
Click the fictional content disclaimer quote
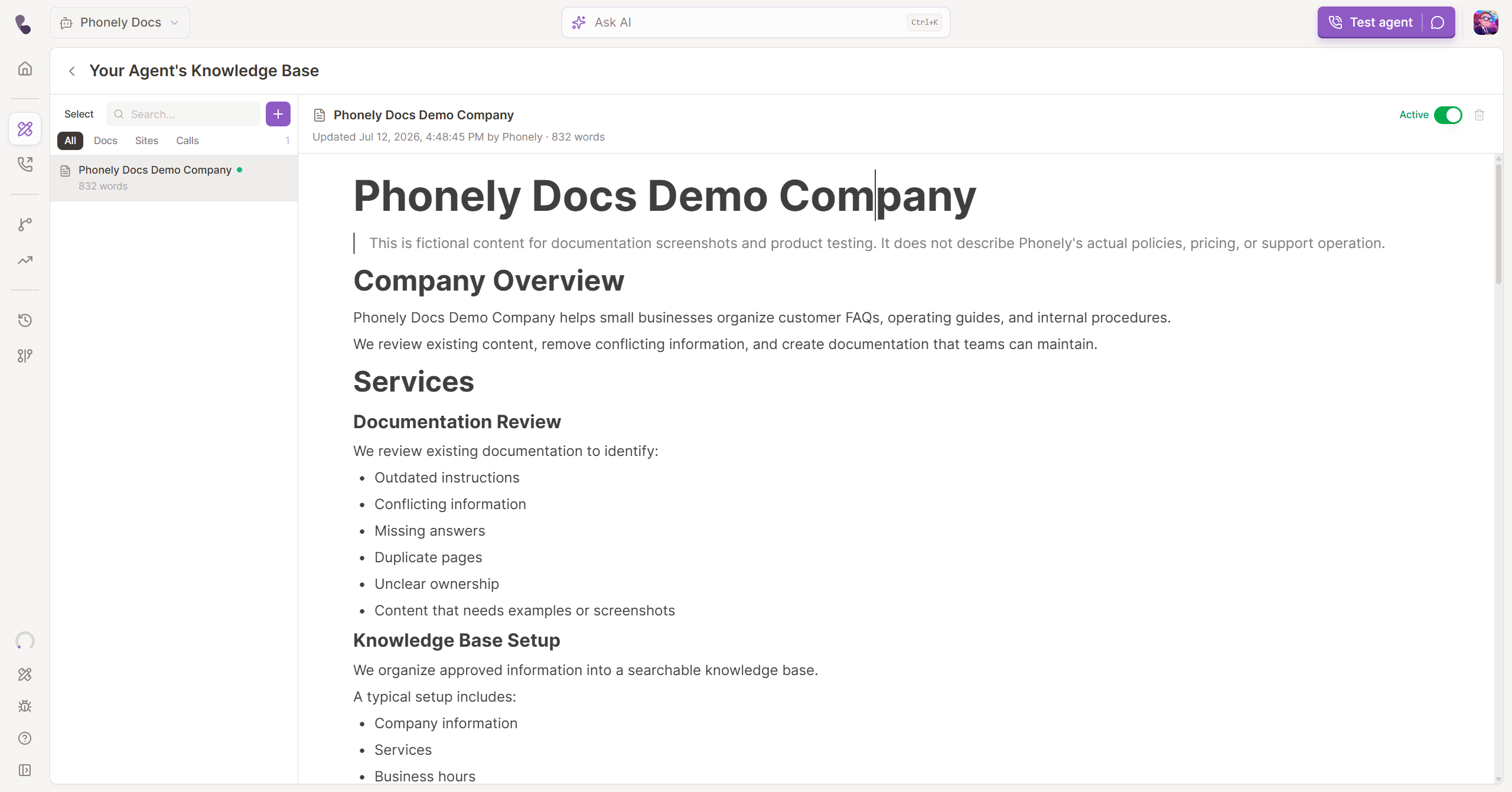[x=877, y=243]
